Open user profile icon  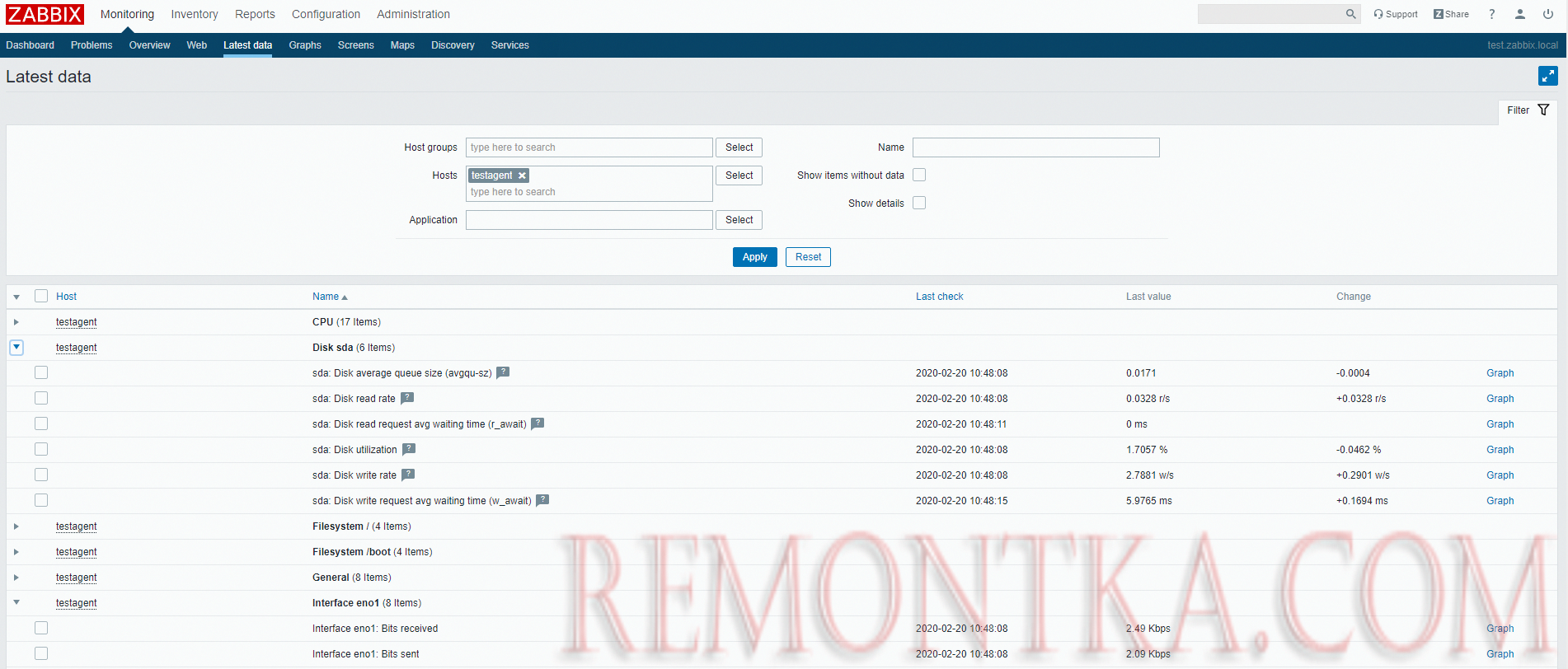[1520, 14]
